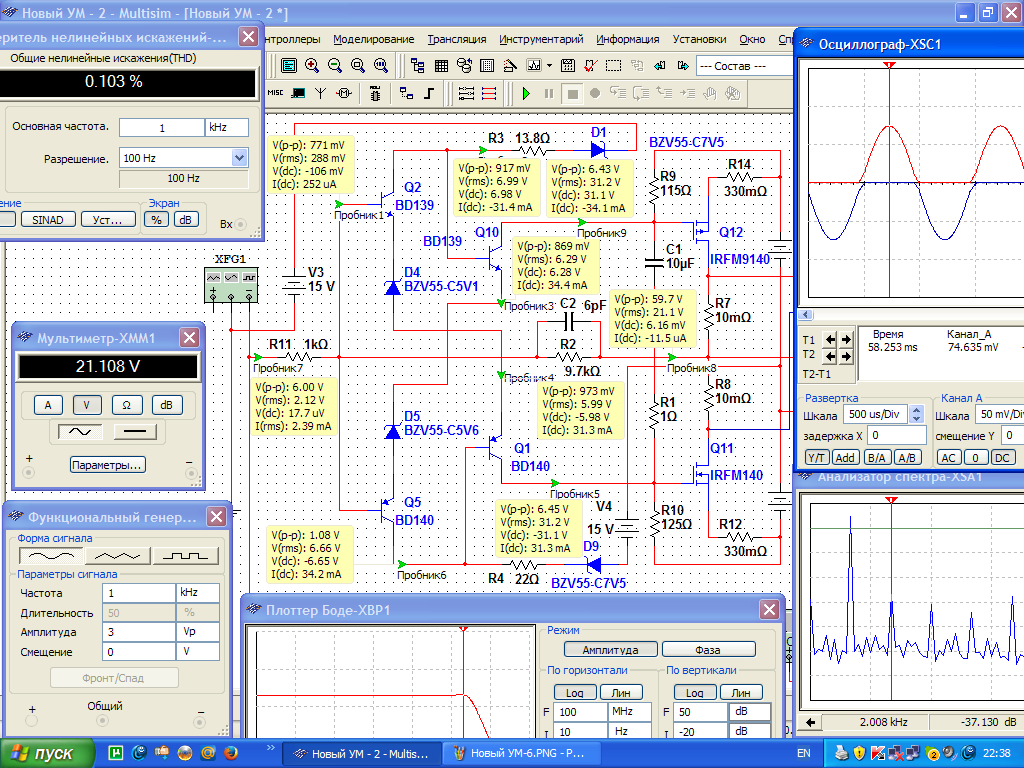1024x768 pixels.
Task: Click the zoom out magnifier icon
Action: tap(335, 66)
